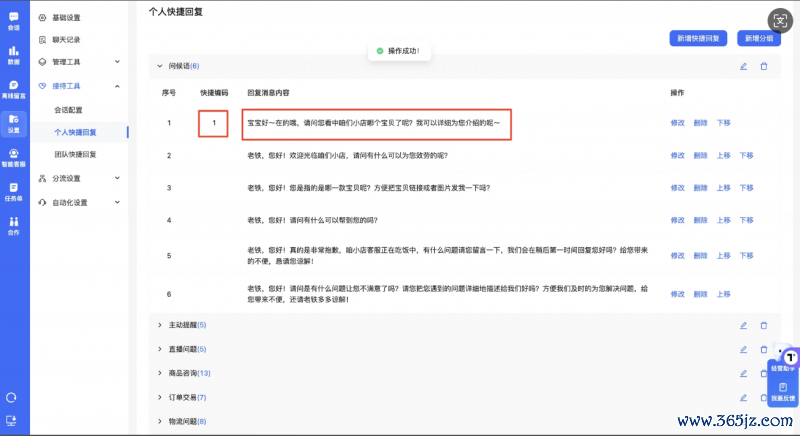
Task: Delete the 直播问题 group
Action: pyautogui.click(x=764, y=349)
